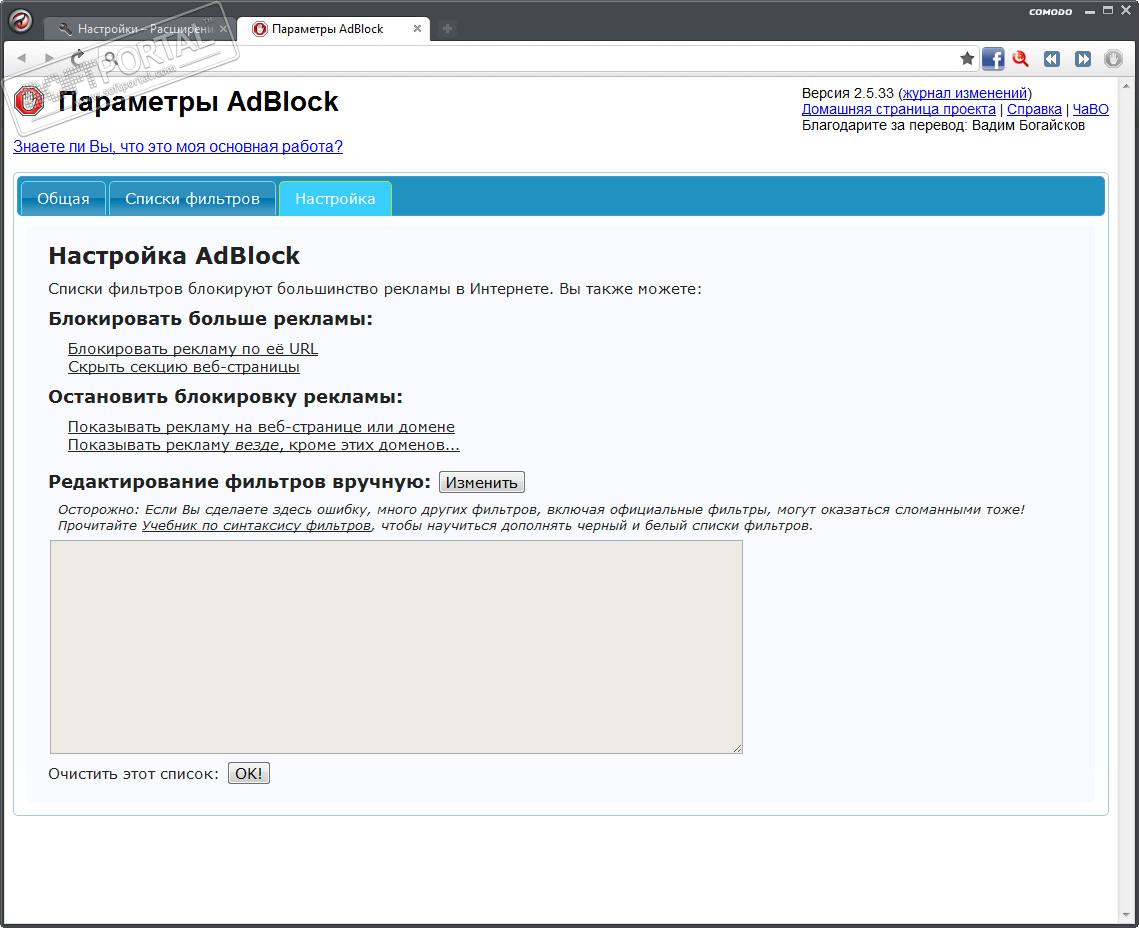The image size is (1139, 928).
Task: Click inside the manual filters text area
Action: [396, 646]
